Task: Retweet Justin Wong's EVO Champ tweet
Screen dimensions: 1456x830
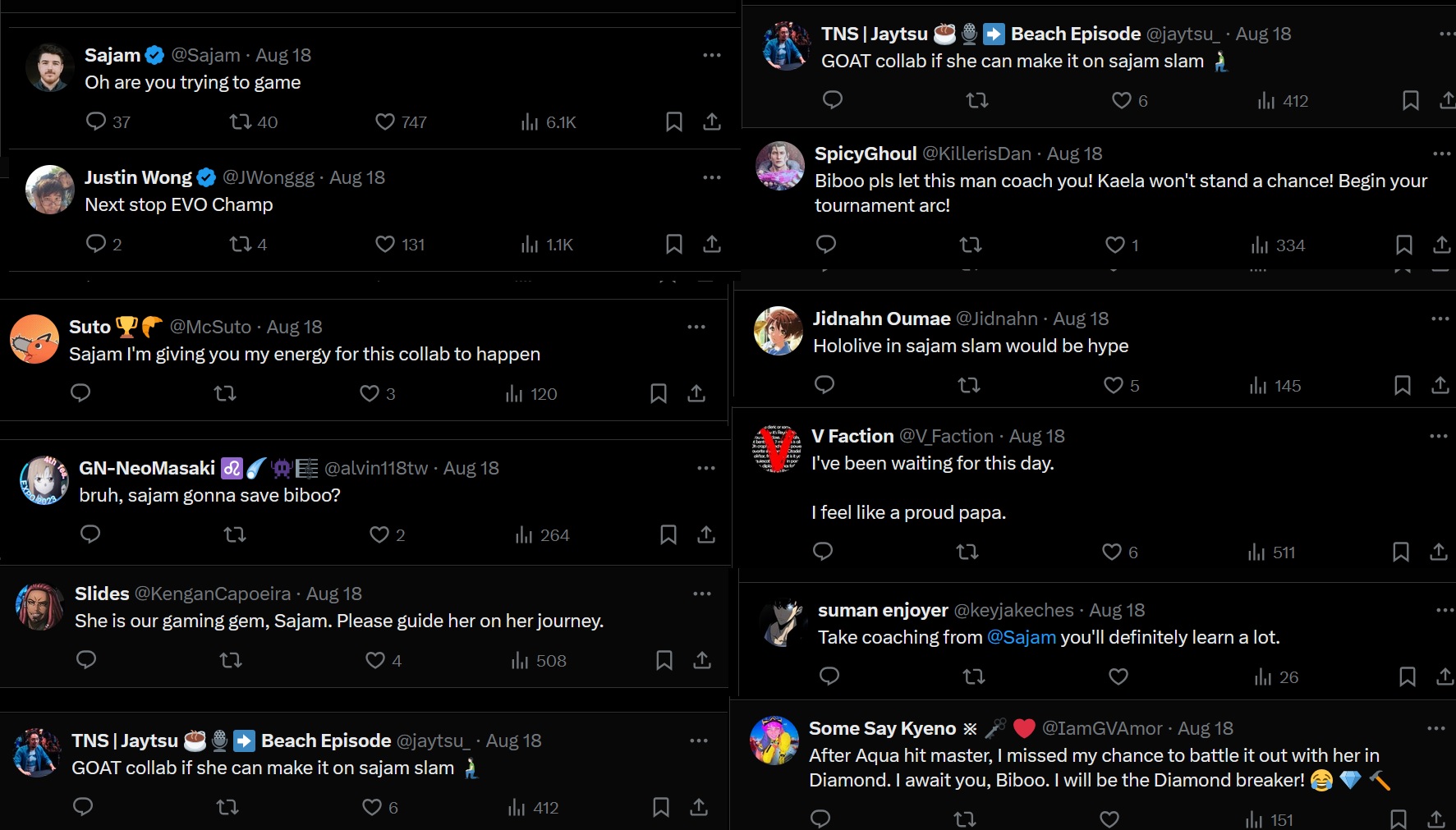Action: point(241,244)
